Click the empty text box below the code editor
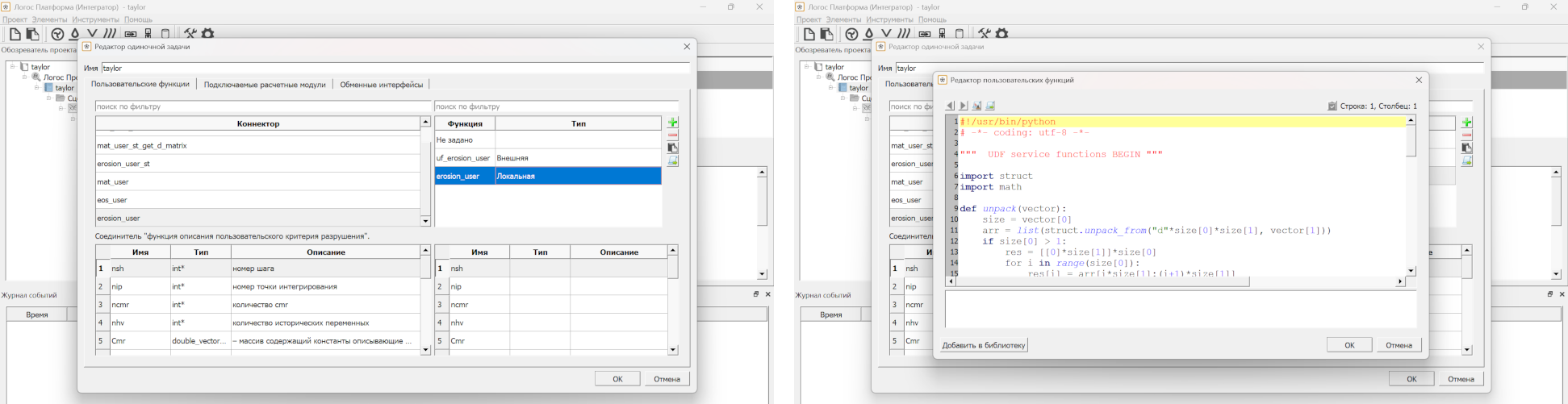Image resolution: width=1568 pixels, height=404 pixels. pos(1180,309)
